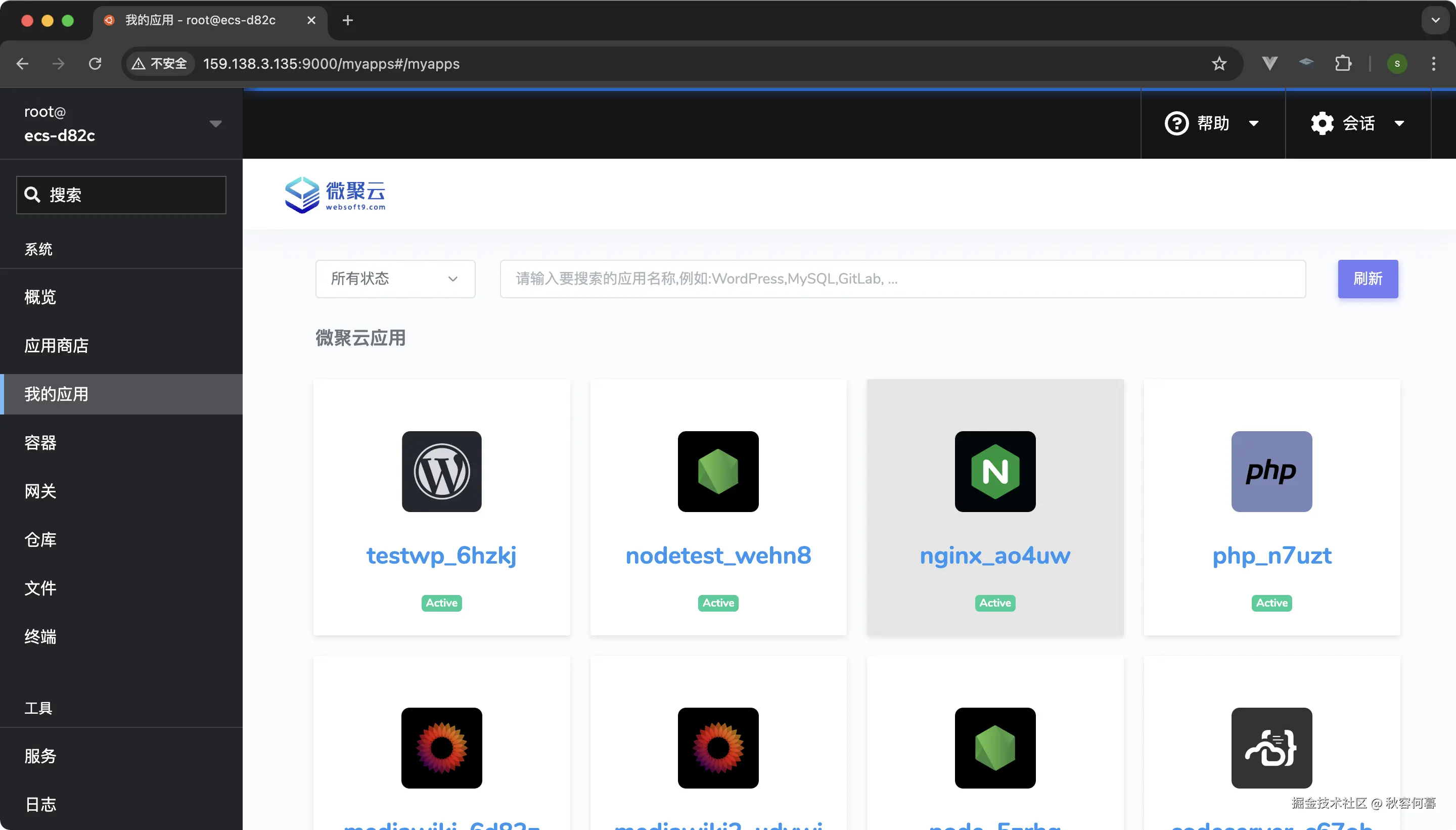
Task: Click the Nginx icon on nginx_ao4uw card
Action: point(994,472)
